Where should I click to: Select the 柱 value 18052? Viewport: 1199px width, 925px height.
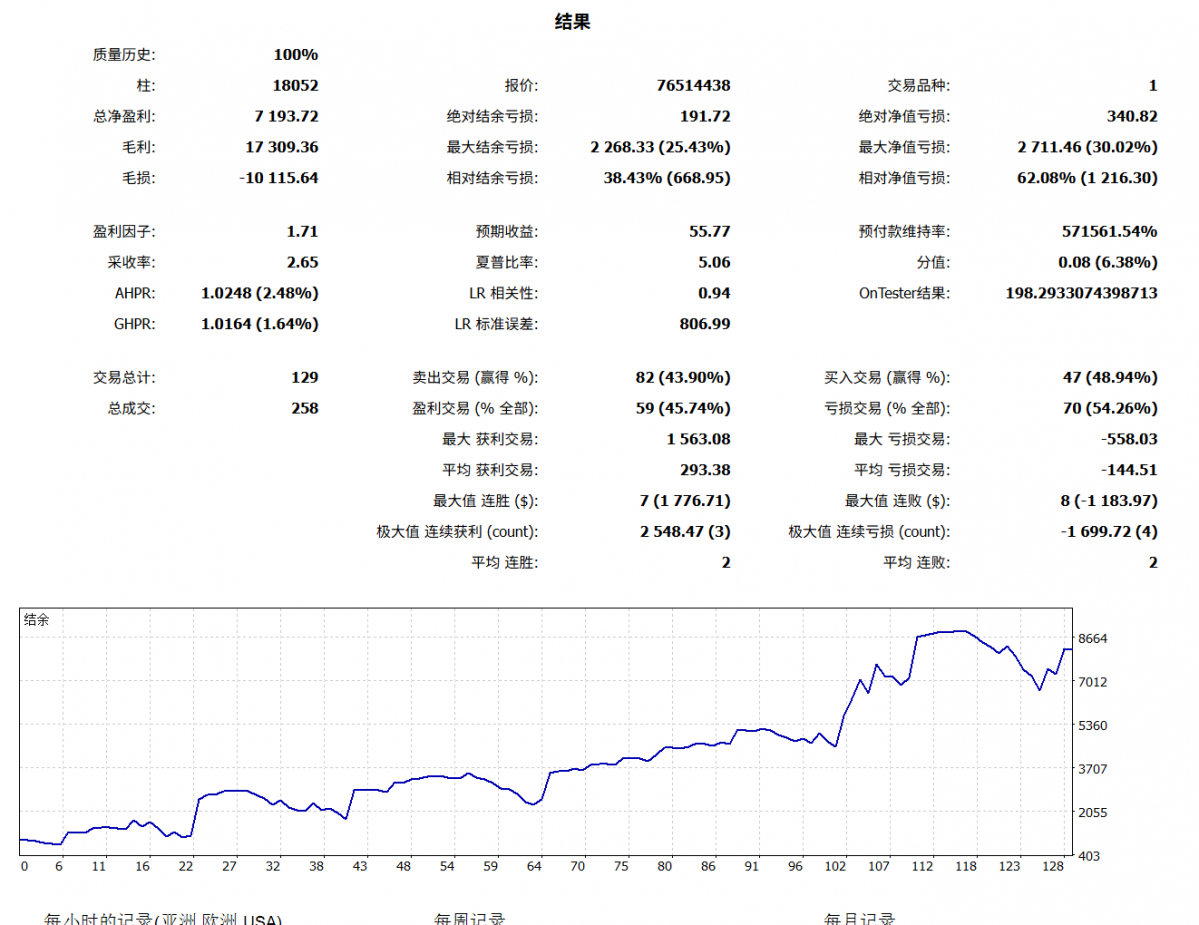295,86
